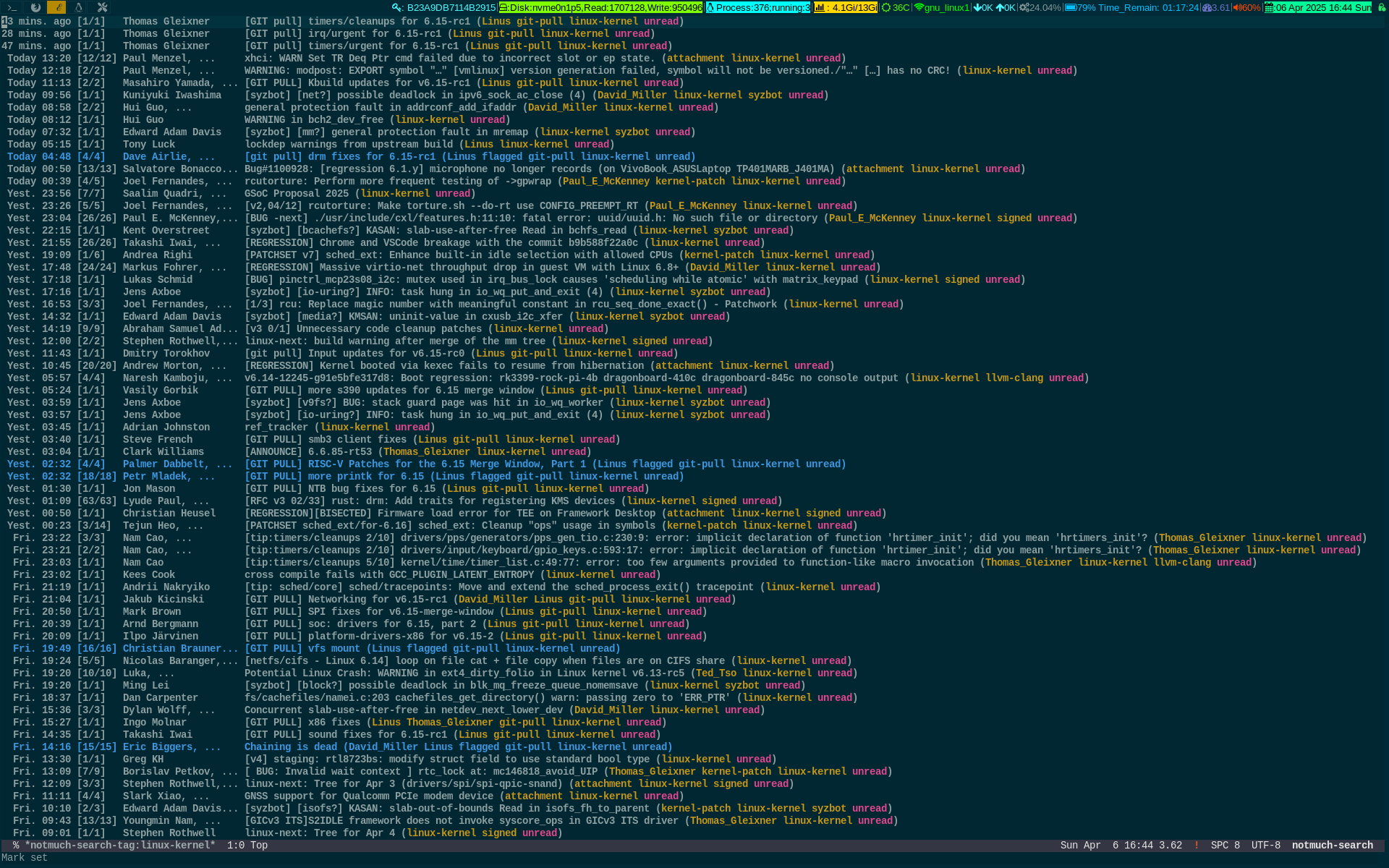The height and width of the screenshot is (868, 1389).
Task: Click the % read-only modeline indicator
Action: (x=15, y=845)
